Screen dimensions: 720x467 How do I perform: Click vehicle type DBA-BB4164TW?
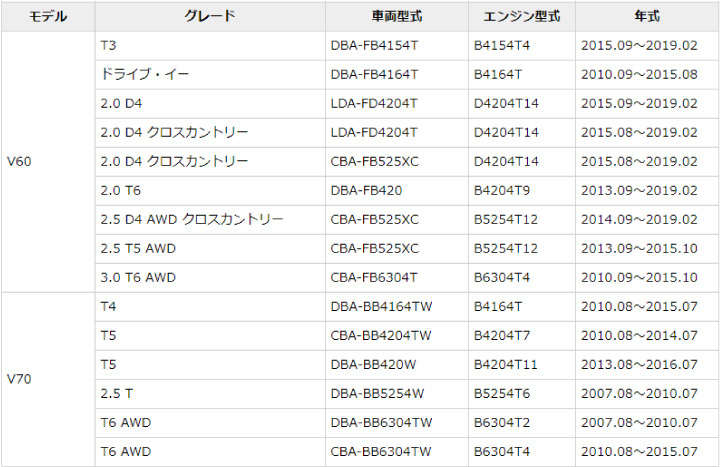click(381, 307)
